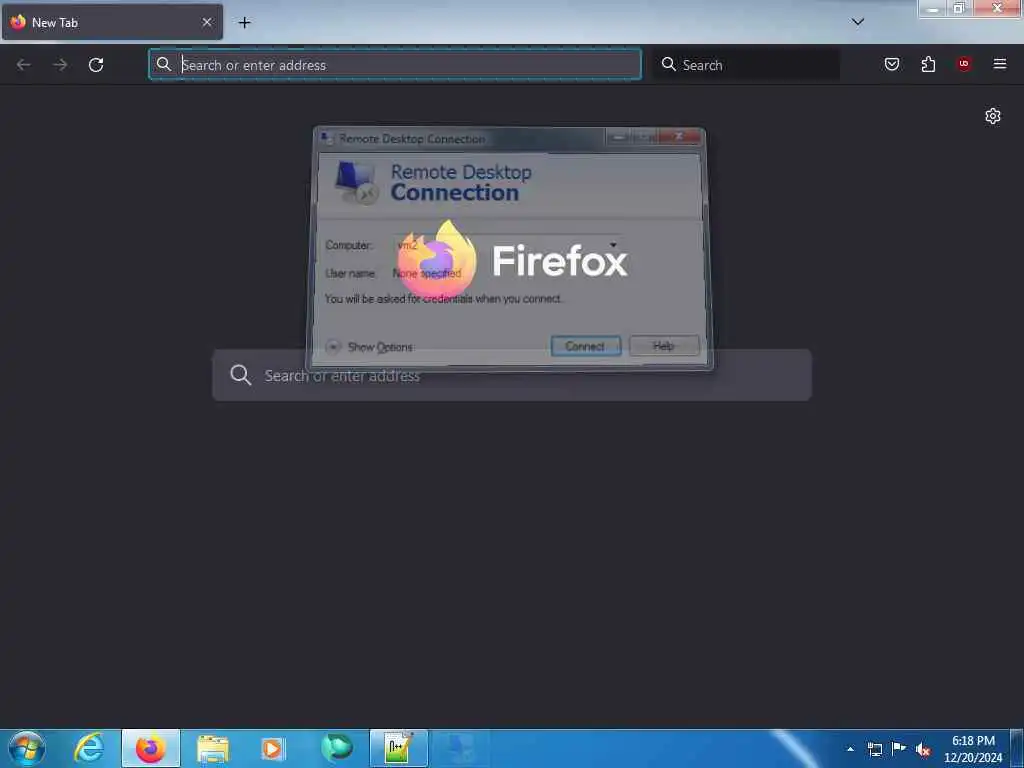Select the New Tab browser tab
1024x768 pixels.
point(112,22)
